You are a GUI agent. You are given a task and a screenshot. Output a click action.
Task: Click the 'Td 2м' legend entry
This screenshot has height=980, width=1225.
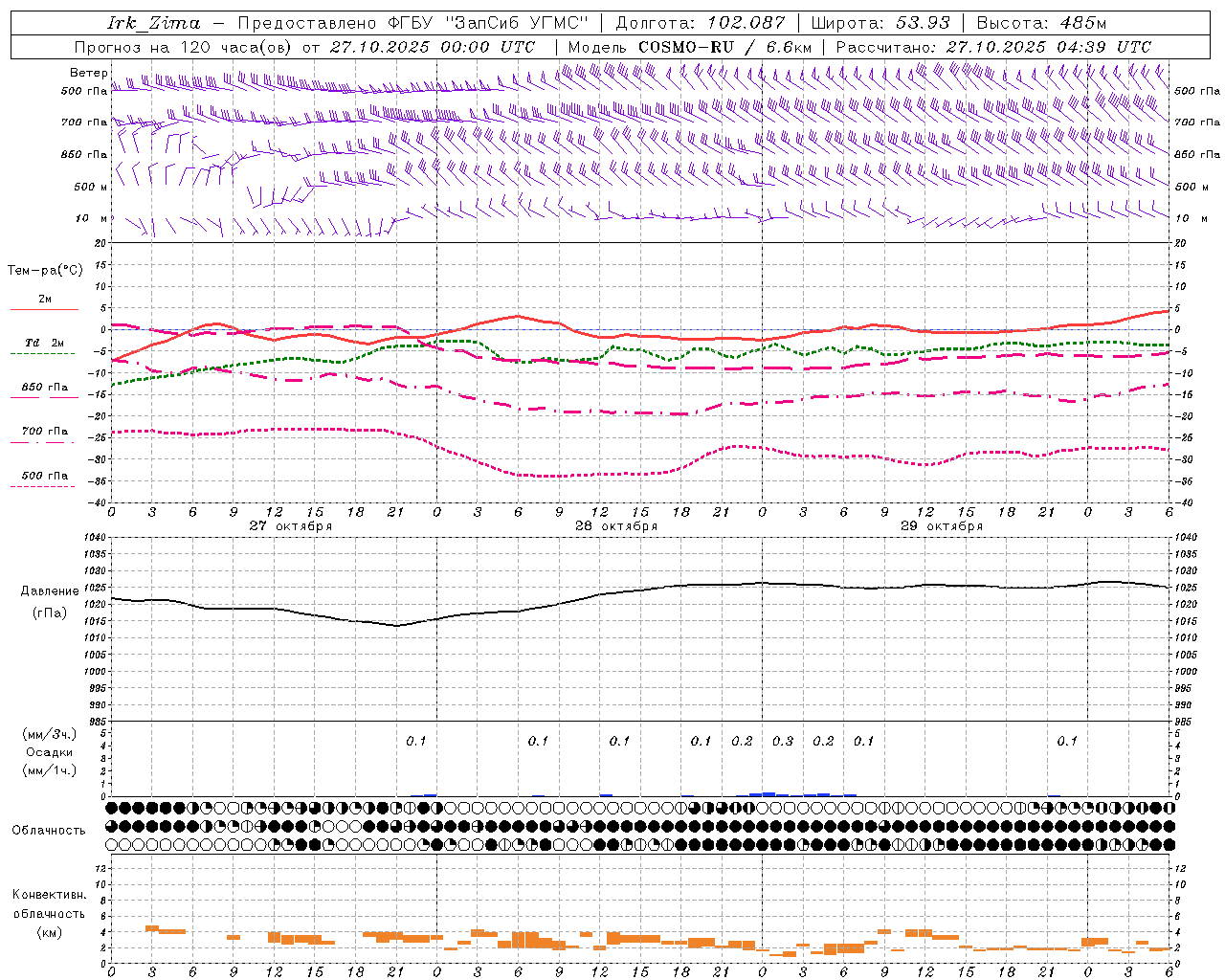coord(45,343)
